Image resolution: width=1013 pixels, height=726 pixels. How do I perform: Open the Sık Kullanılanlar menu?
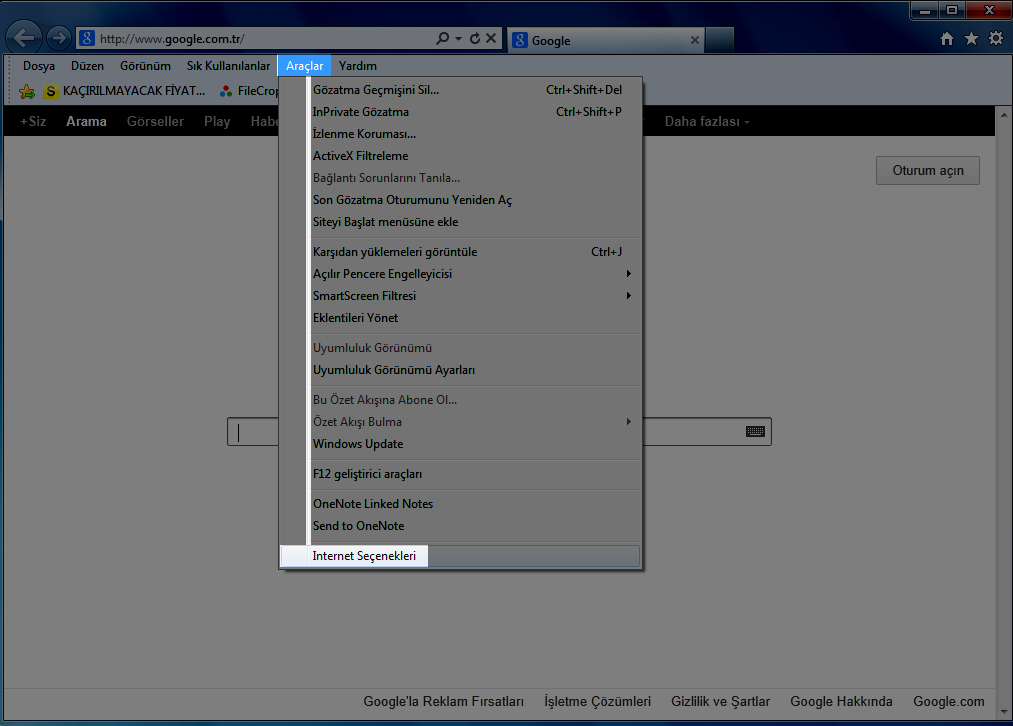pos(229,66)
